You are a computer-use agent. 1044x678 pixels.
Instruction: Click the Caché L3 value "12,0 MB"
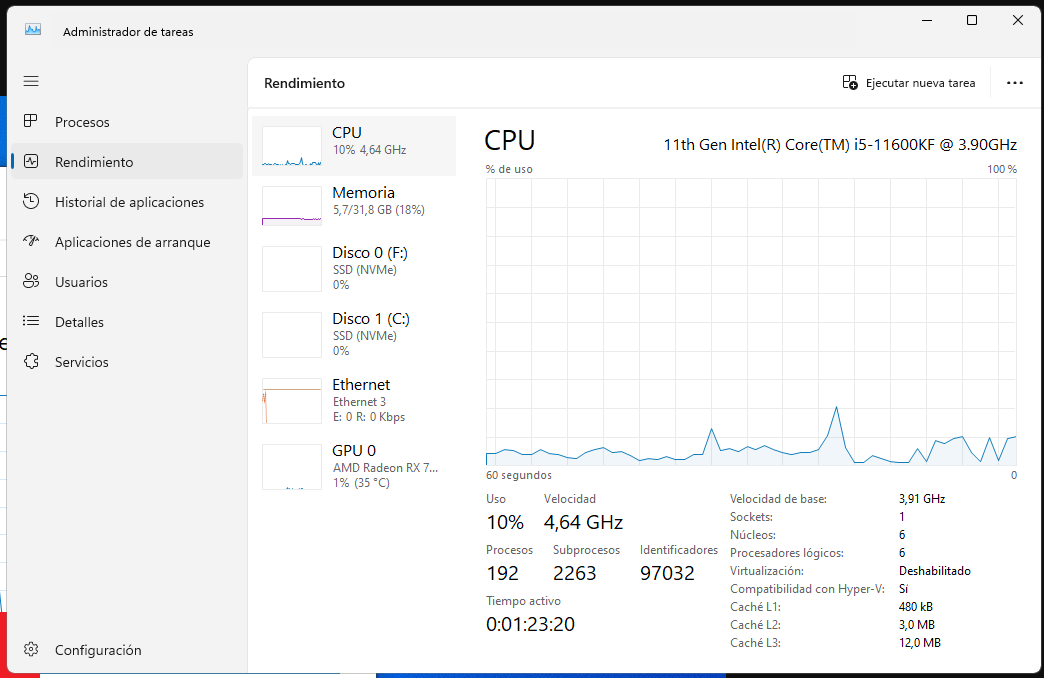click(919, 643)
